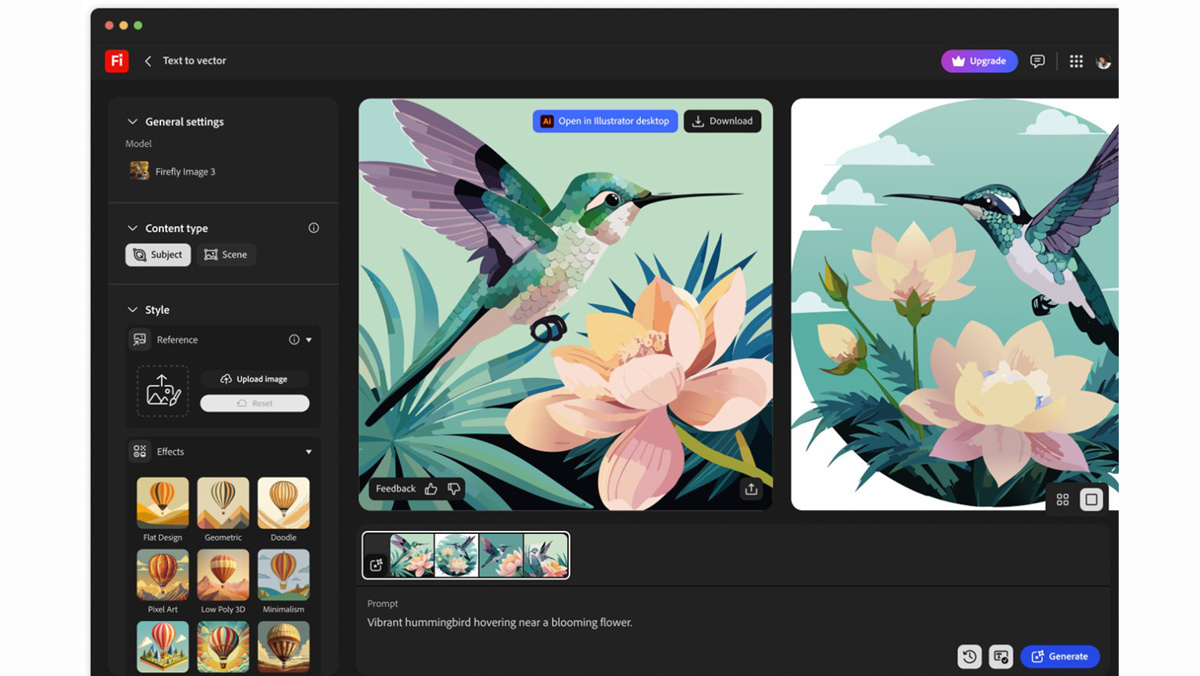Image resolution: width=1200 pixels, height=676 pixels.
Task: Click the Reference panel icon
Action: [x=140, y=340]
